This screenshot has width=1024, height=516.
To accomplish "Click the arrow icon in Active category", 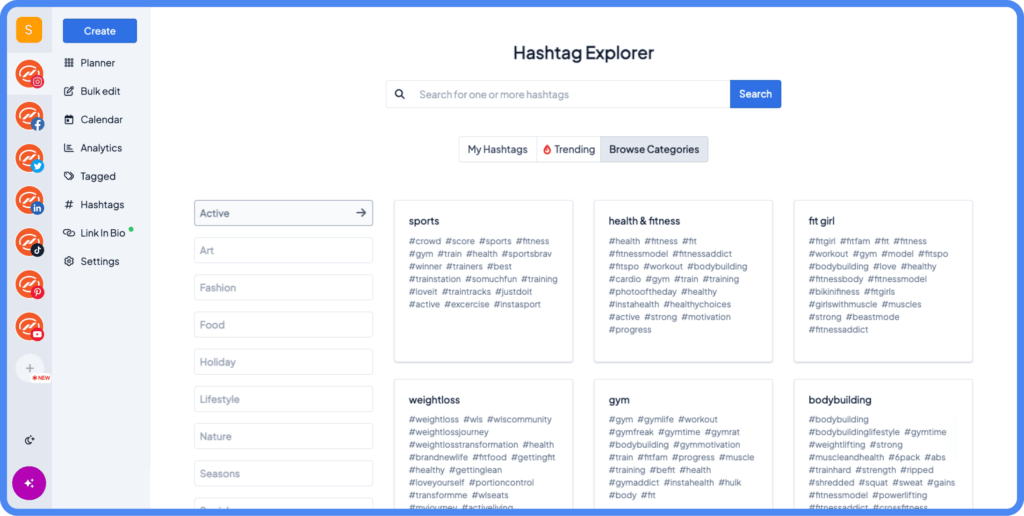I will click(x=360, y=213).
